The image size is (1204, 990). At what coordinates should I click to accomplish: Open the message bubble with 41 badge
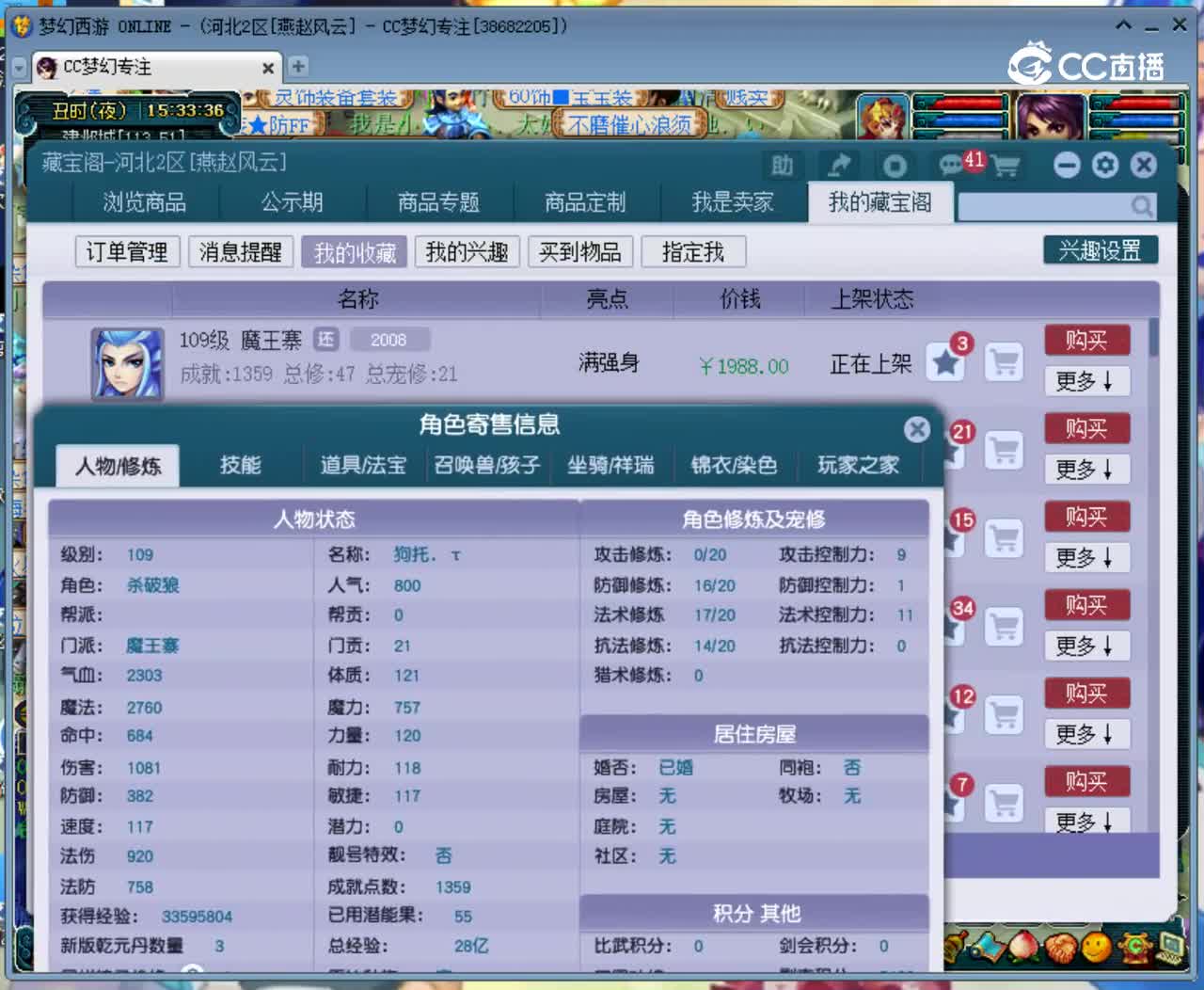pos(953,166)
